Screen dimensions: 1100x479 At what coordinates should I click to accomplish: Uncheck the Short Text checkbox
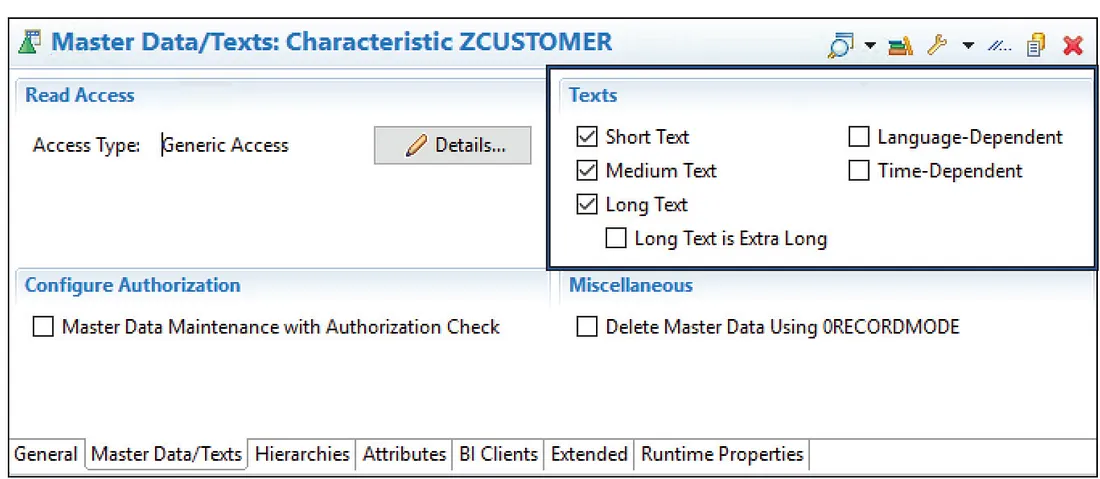pos(587,137)
